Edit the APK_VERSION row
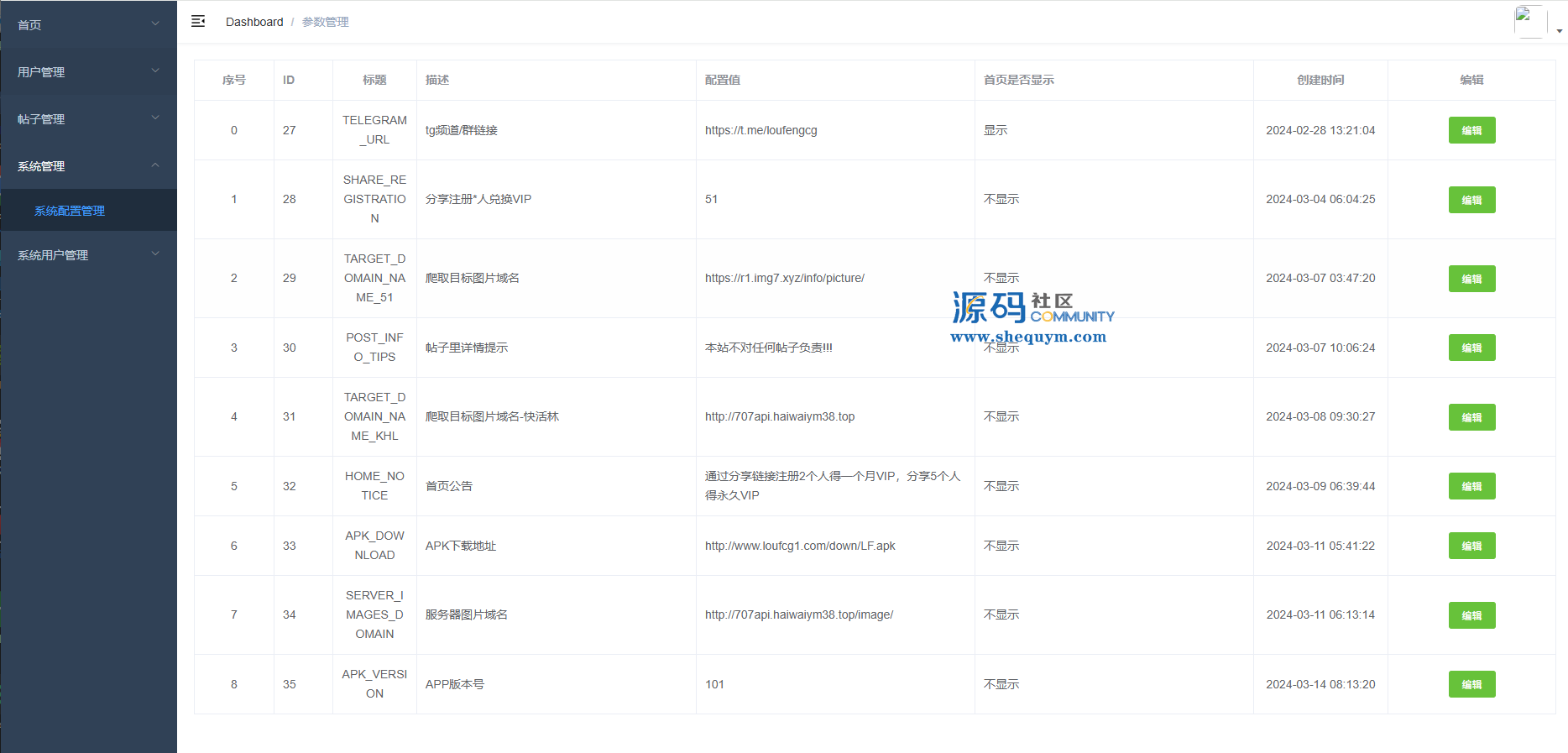The width and height of the screenshot is (1568, 753). coord(1471,684)
